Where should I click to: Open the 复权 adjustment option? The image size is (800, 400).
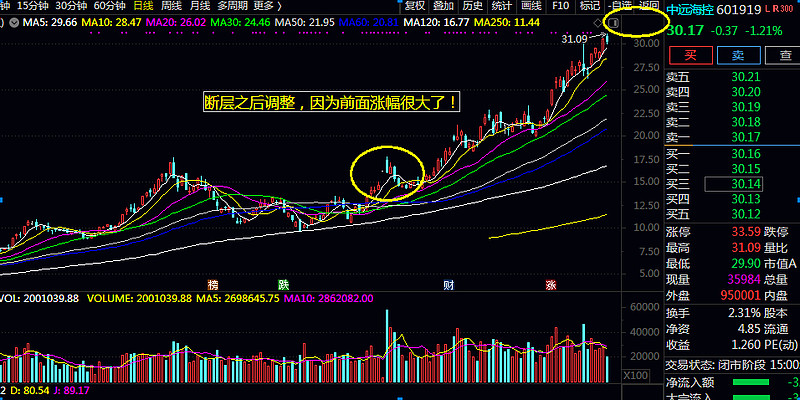[414, 6]
